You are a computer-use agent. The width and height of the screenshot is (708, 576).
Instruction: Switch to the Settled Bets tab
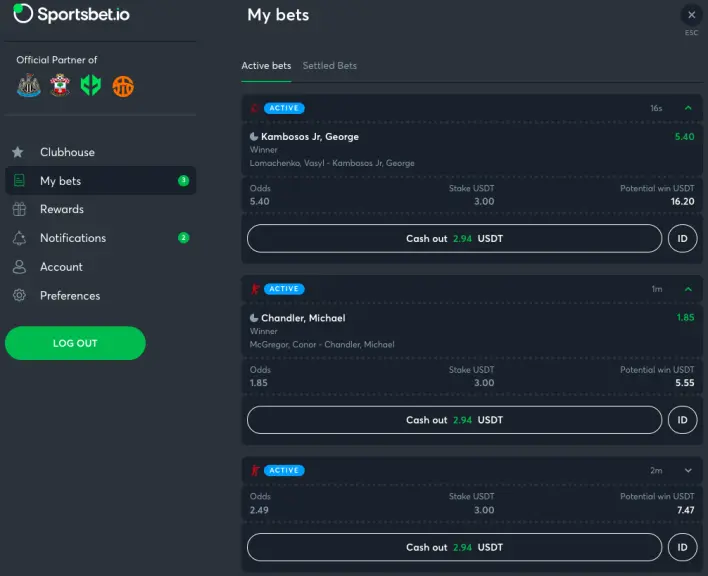pyautogui.click(x=330, y=66)
